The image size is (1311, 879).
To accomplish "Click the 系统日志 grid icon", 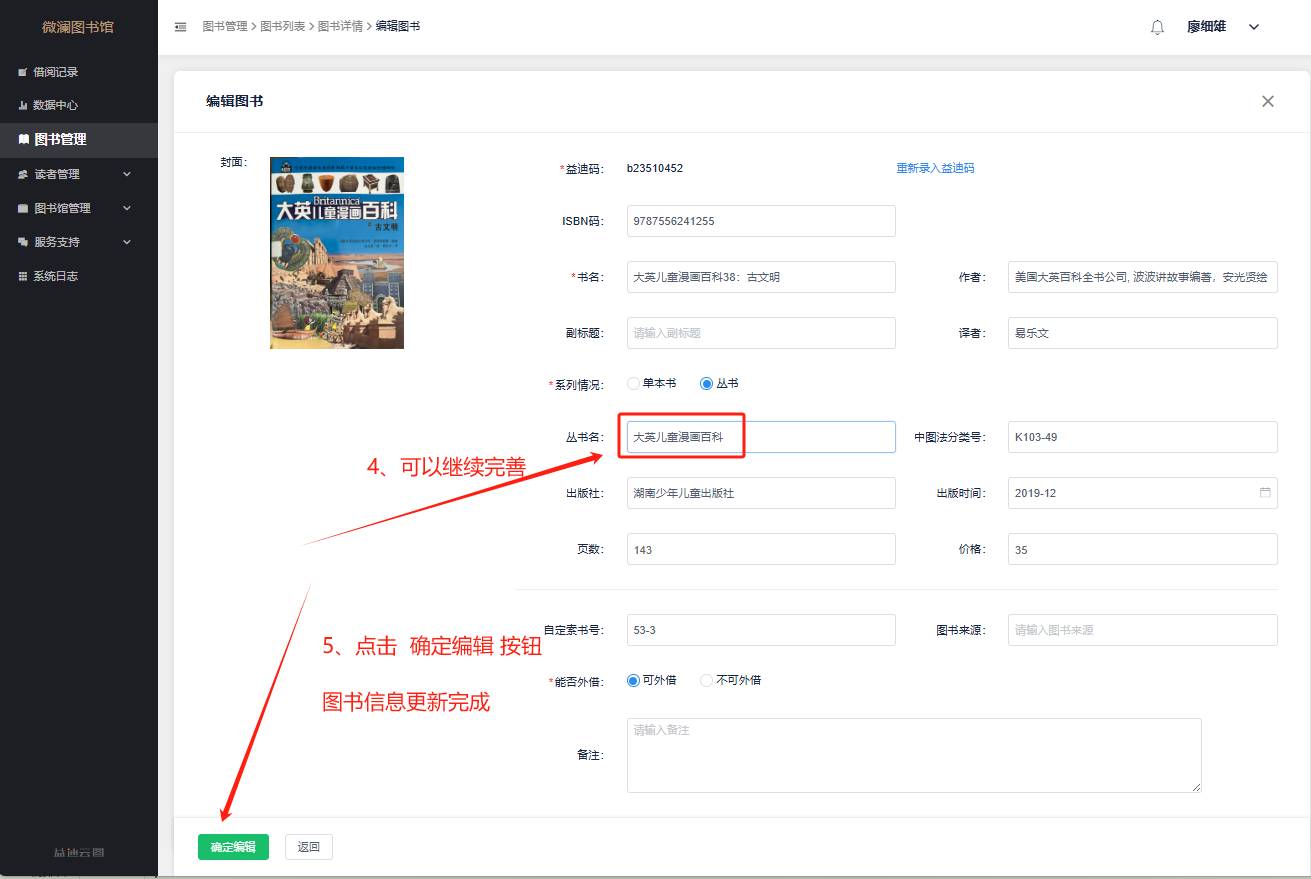I will coord(23,276).
